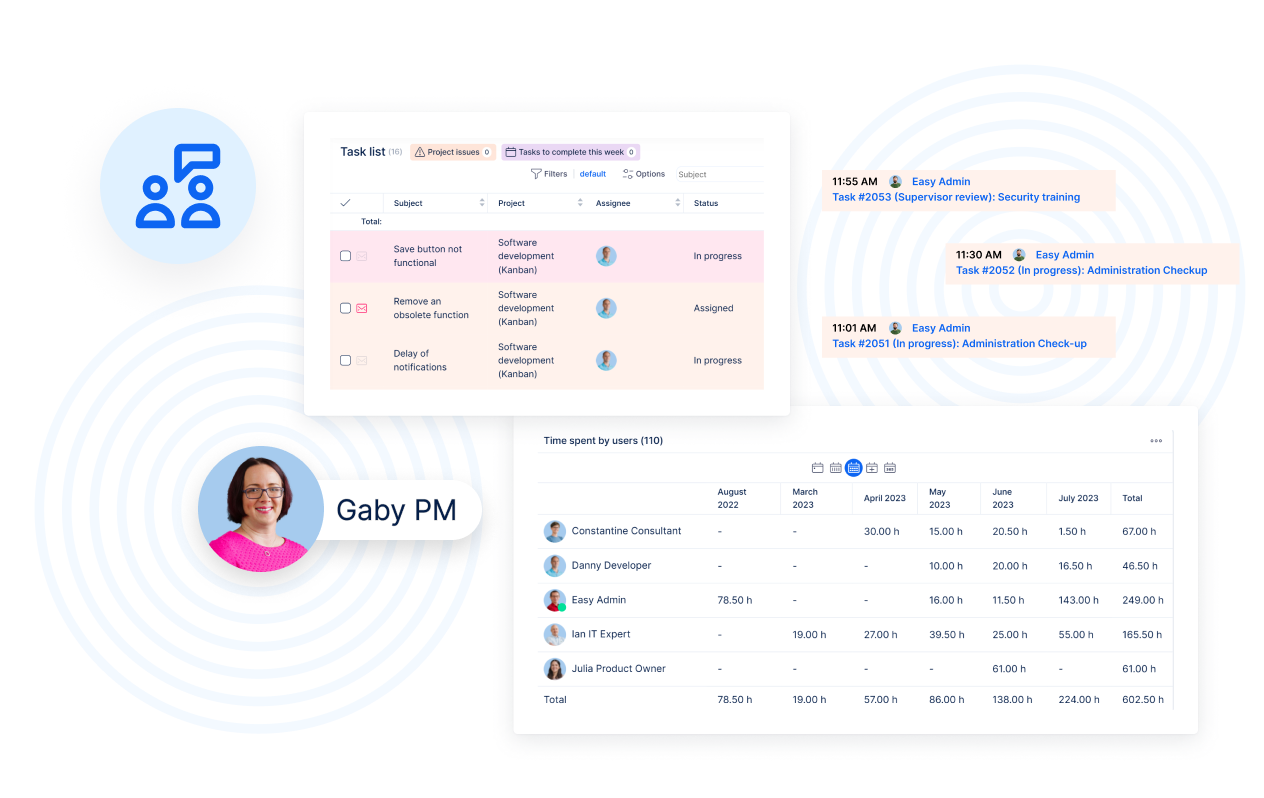Screen dimensions: 1264x798
Task: Select the Delay of notifications checkbox
Action: 346,360
